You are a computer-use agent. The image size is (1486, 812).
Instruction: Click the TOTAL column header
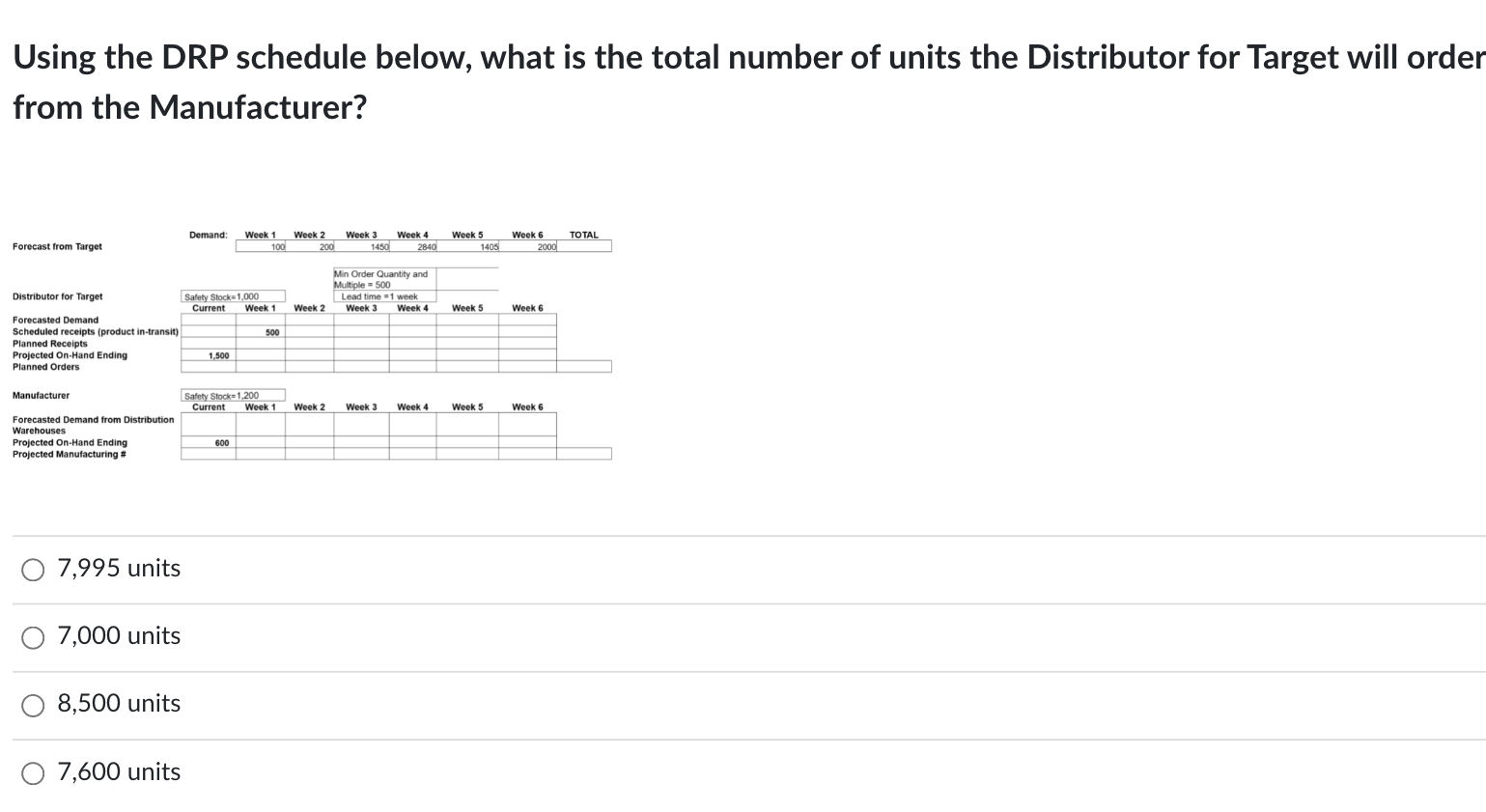[584, 234]
